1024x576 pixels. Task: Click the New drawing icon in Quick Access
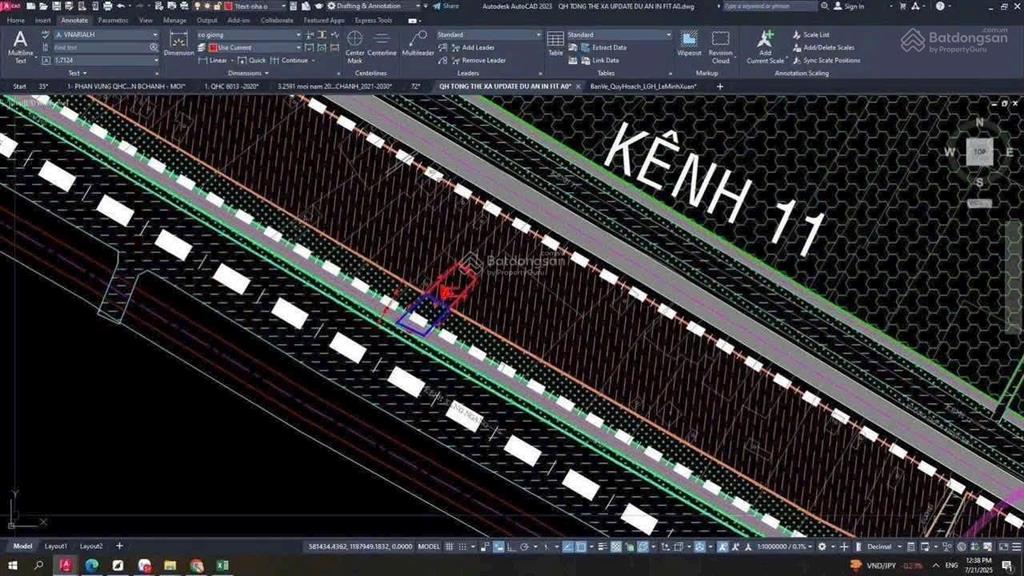click(31, 6)
